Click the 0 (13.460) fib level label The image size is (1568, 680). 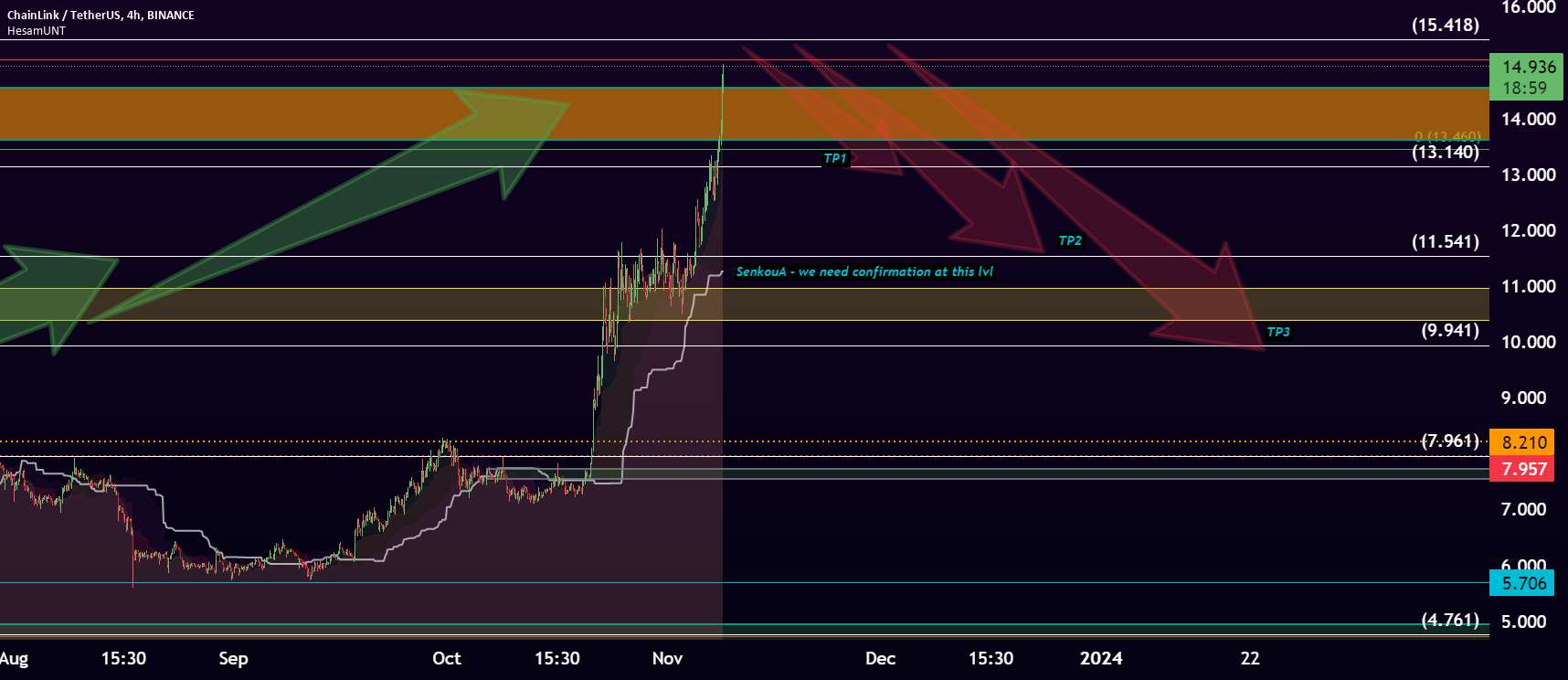pos(1447,136)
